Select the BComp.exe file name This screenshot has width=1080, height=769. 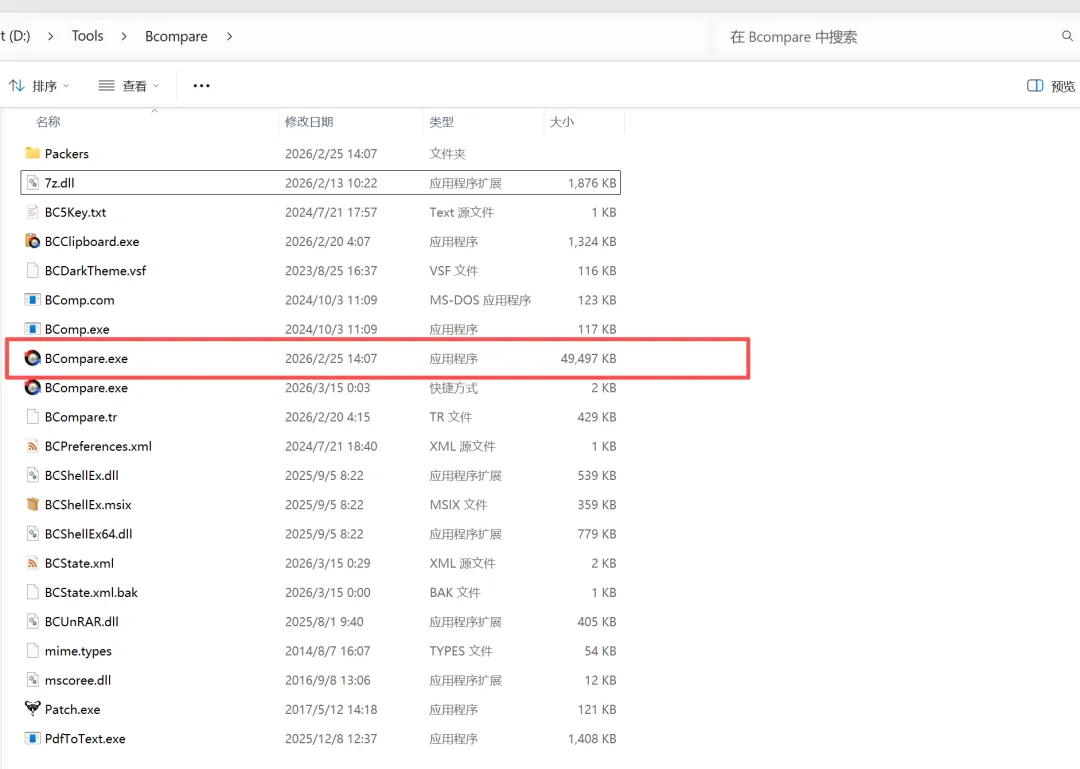click(x=76, y=329)
